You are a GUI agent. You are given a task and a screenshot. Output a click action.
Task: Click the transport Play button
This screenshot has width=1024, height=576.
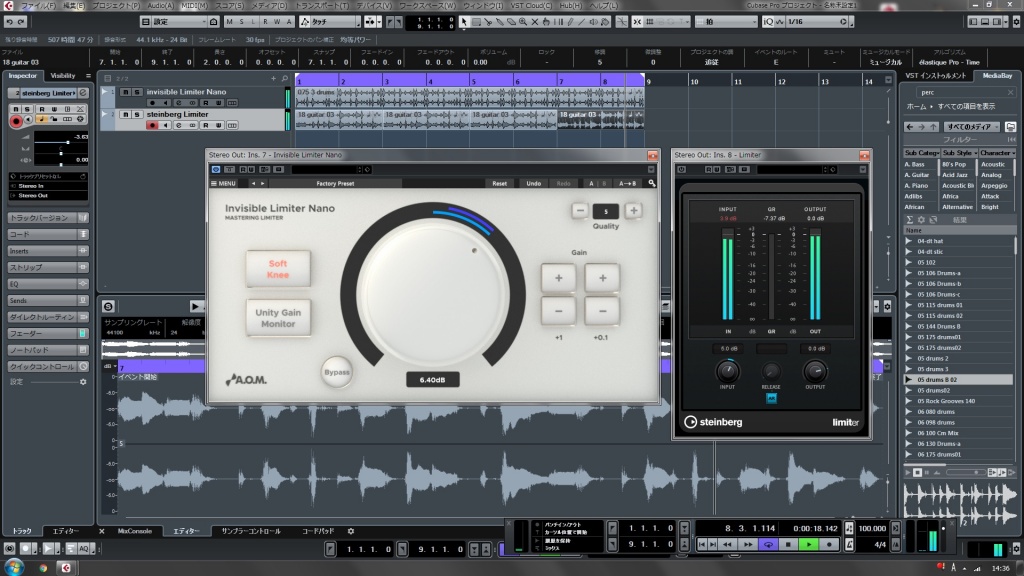[x=808, y=544]
